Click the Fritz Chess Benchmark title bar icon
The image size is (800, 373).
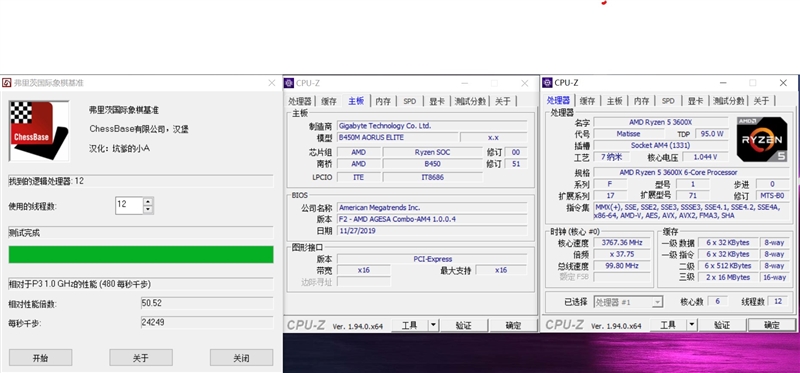click(x=7, y=83)
